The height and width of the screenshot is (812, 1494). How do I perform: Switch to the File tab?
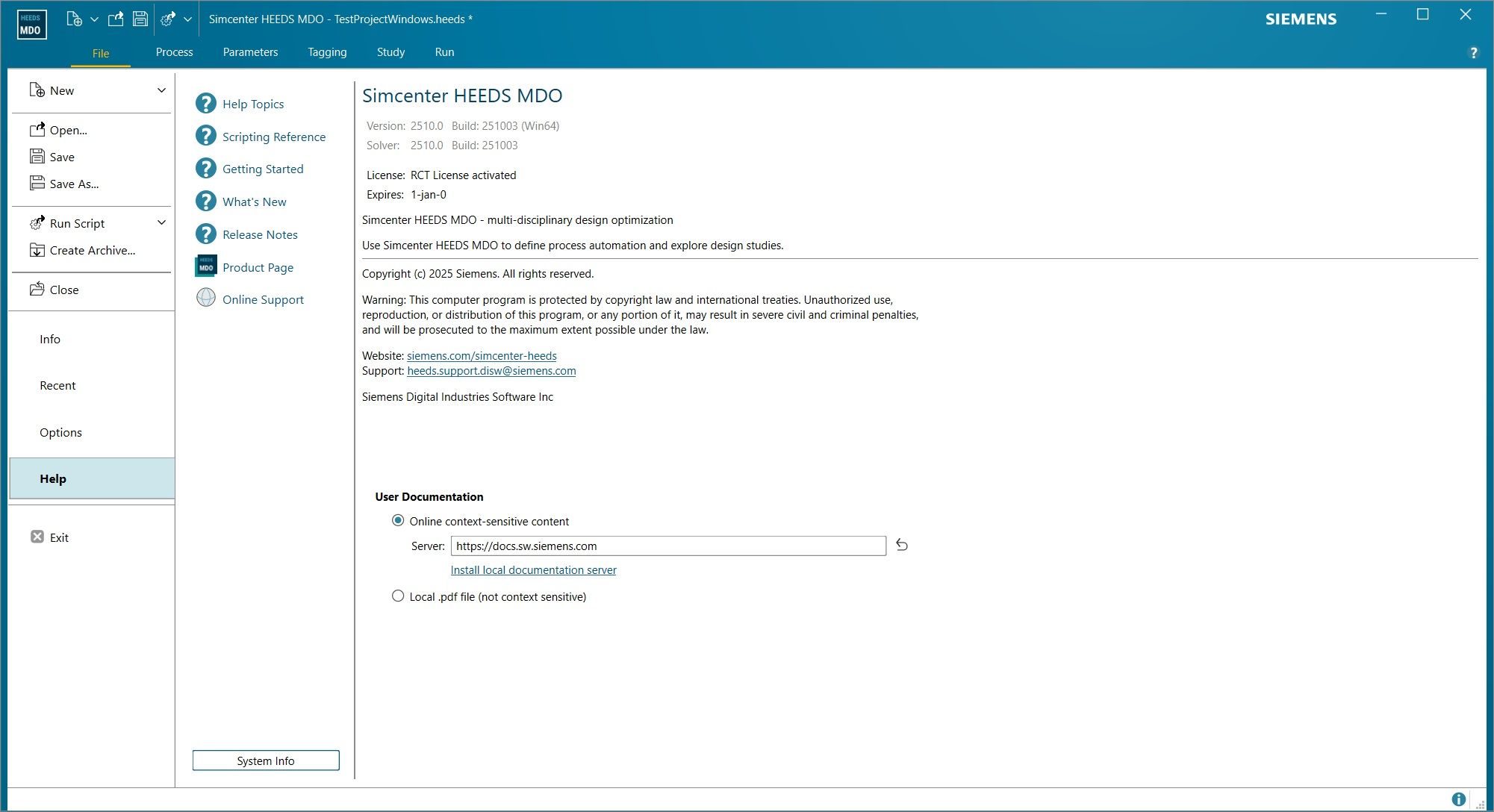coord(101,53)
